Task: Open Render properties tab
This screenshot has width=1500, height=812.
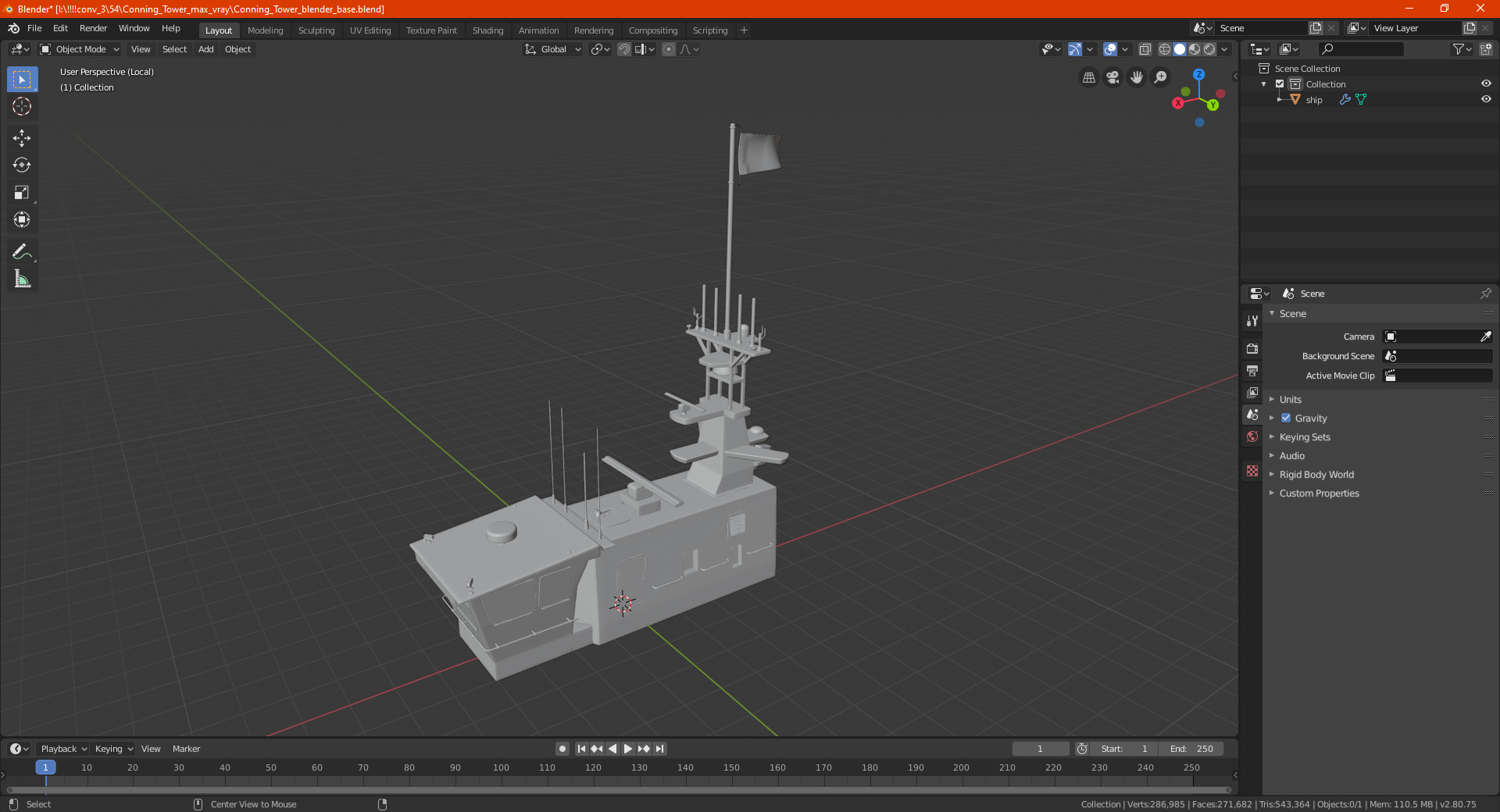Action: 1252,348
